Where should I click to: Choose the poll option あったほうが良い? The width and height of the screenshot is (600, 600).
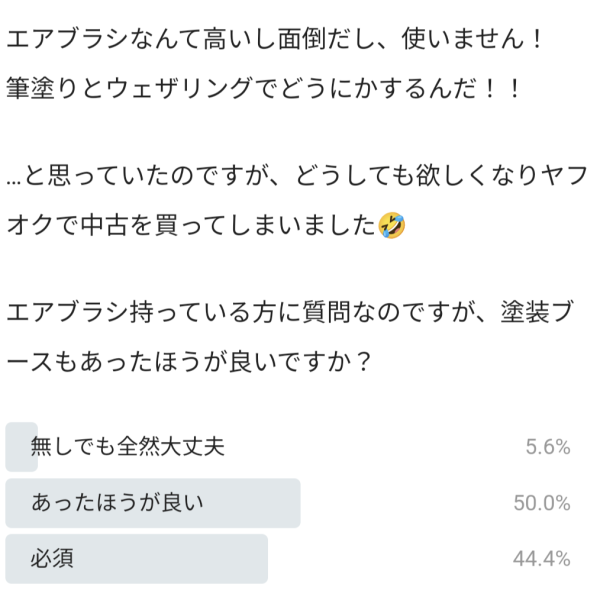pos(118,503)
